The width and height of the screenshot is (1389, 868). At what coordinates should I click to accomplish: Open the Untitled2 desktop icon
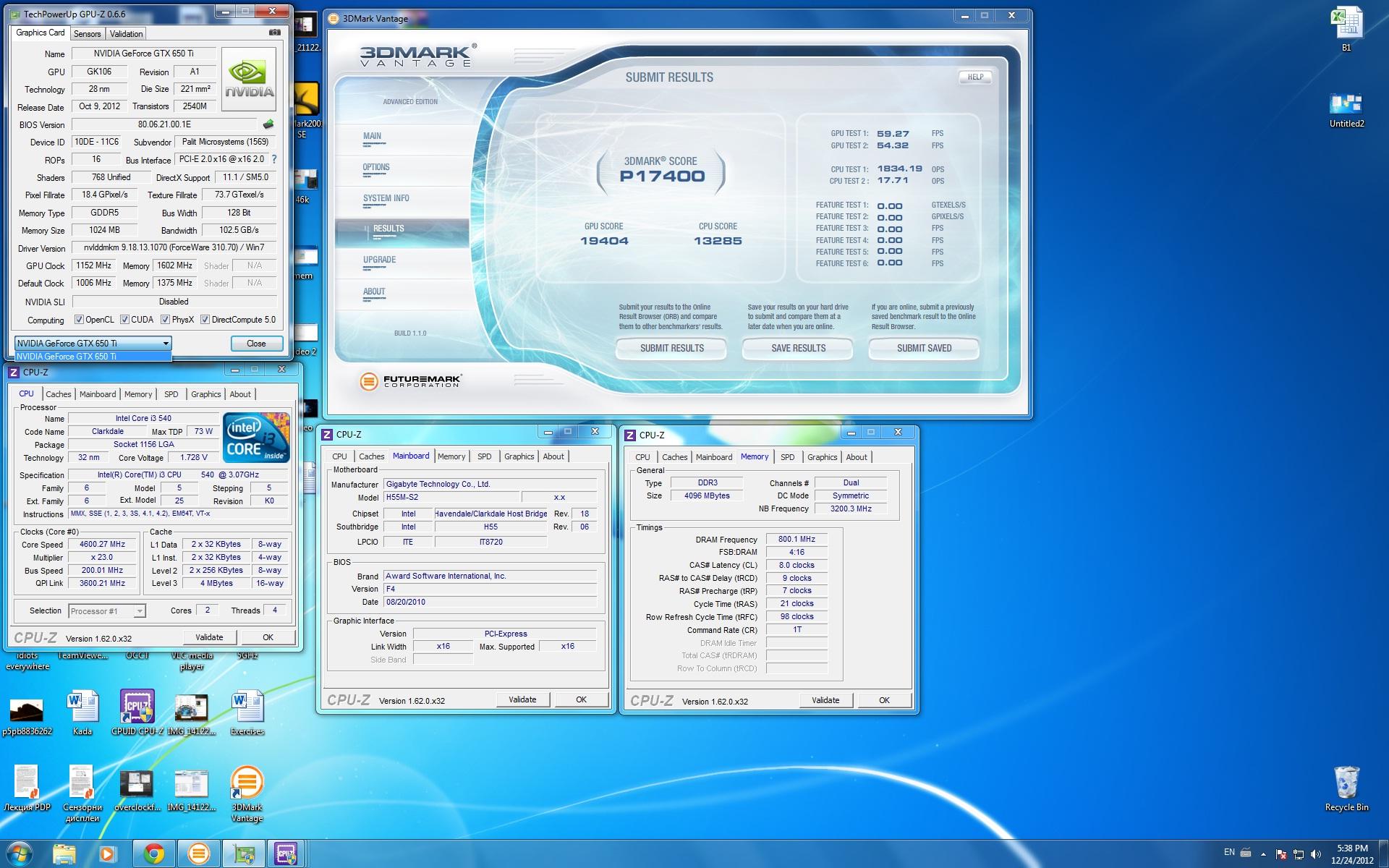tap(1346, 110)
